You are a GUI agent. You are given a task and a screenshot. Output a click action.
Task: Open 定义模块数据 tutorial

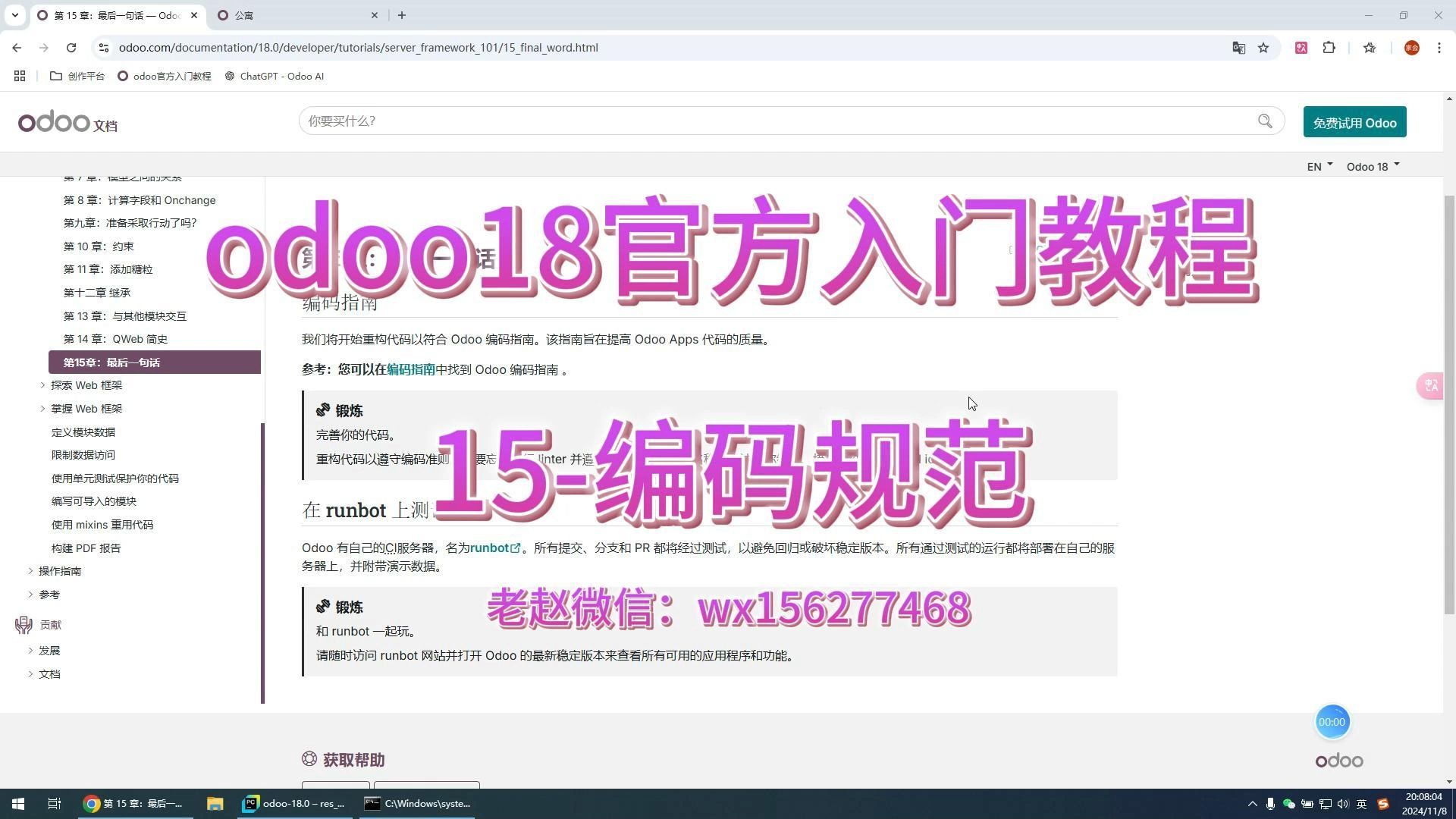click(83, 432)
